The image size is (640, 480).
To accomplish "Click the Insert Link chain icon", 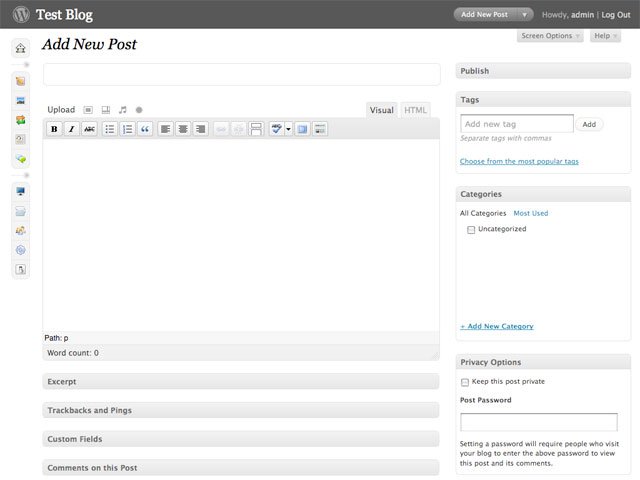I will [x=221, y=129].
